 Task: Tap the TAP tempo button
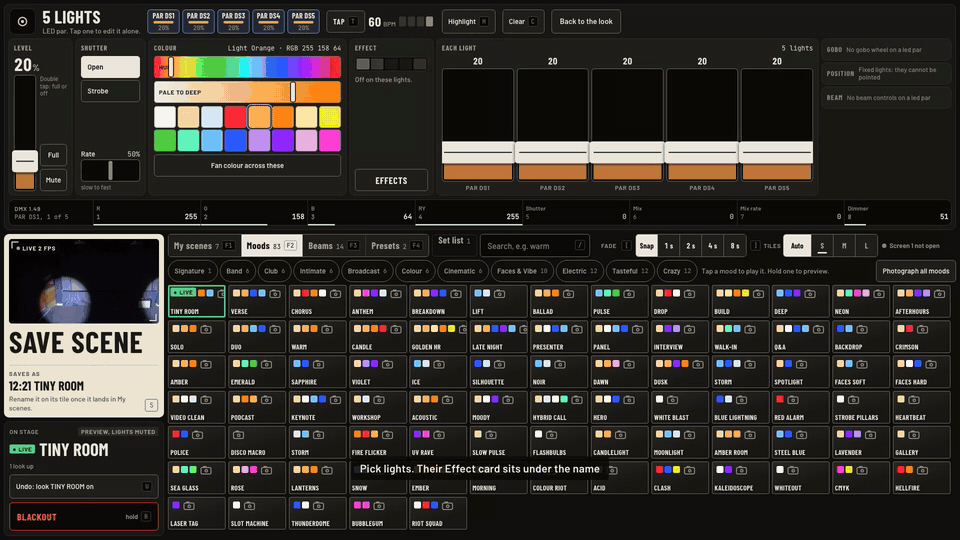coord(345,21)
